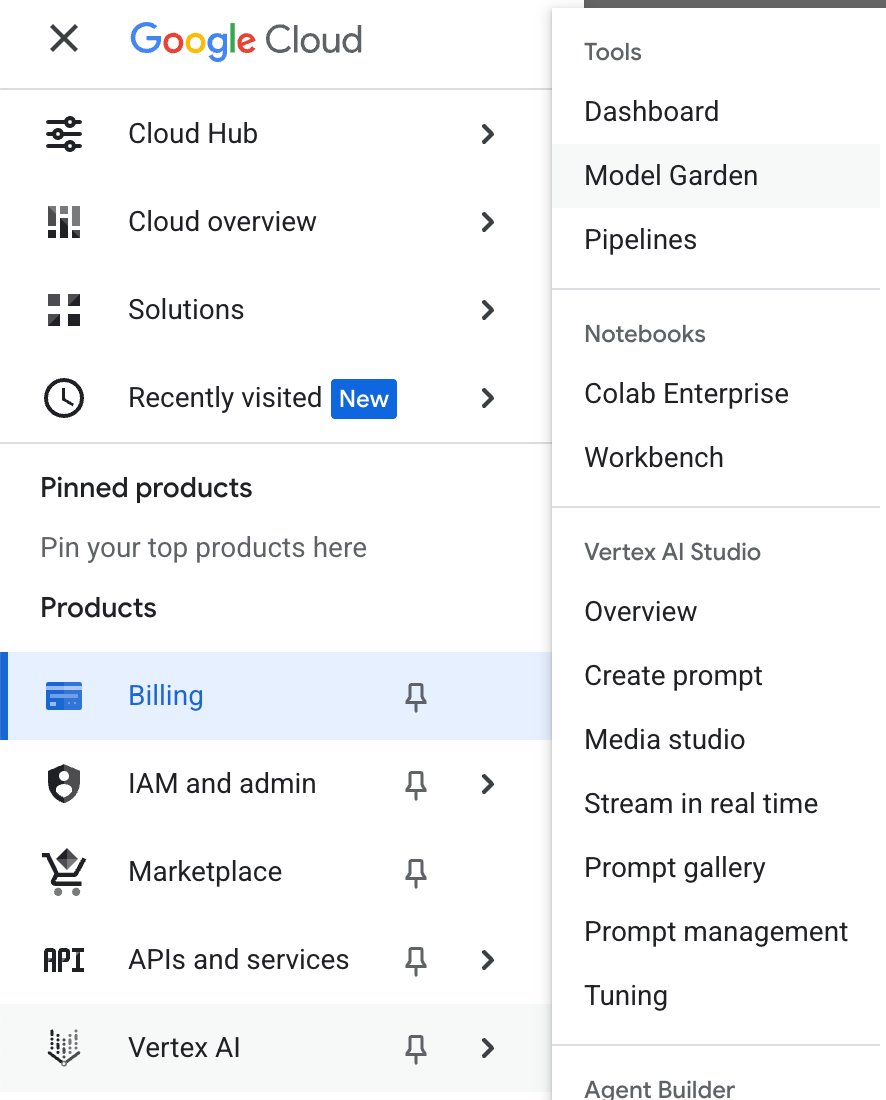
Task: Expand the Cloud overview submenu chevron
Action: click(488, 222)
